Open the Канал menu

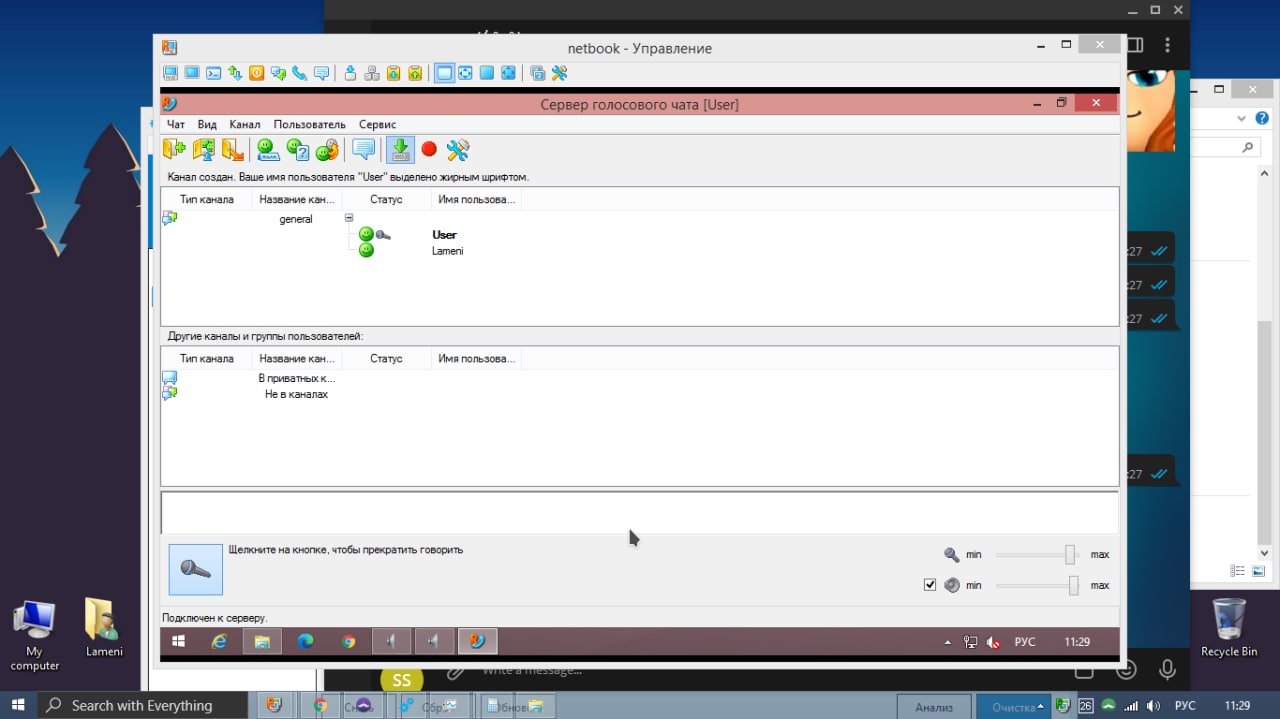coord(245,125)
